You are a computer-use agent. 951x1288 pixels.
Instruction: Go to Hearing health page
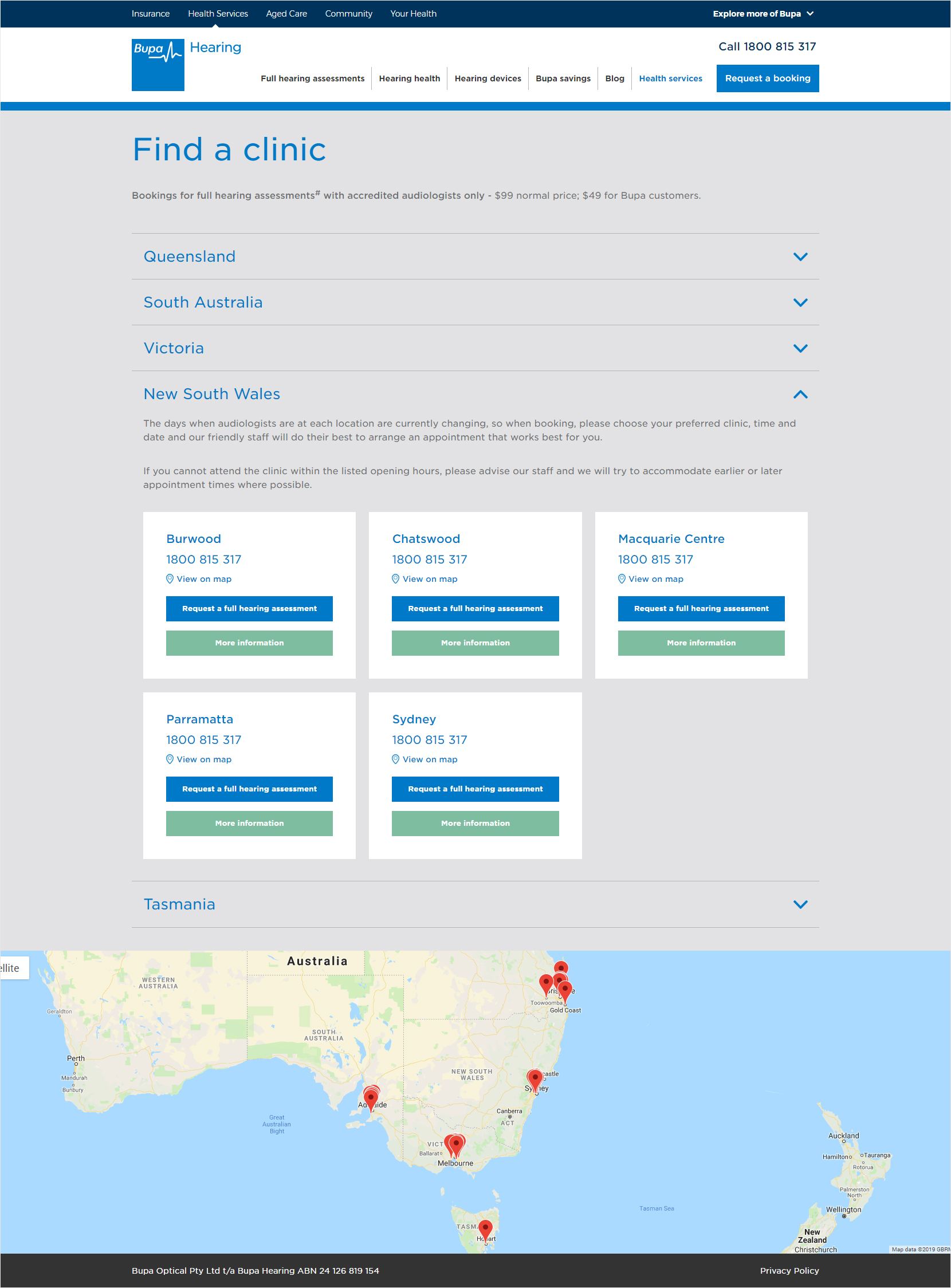point(409,78)
